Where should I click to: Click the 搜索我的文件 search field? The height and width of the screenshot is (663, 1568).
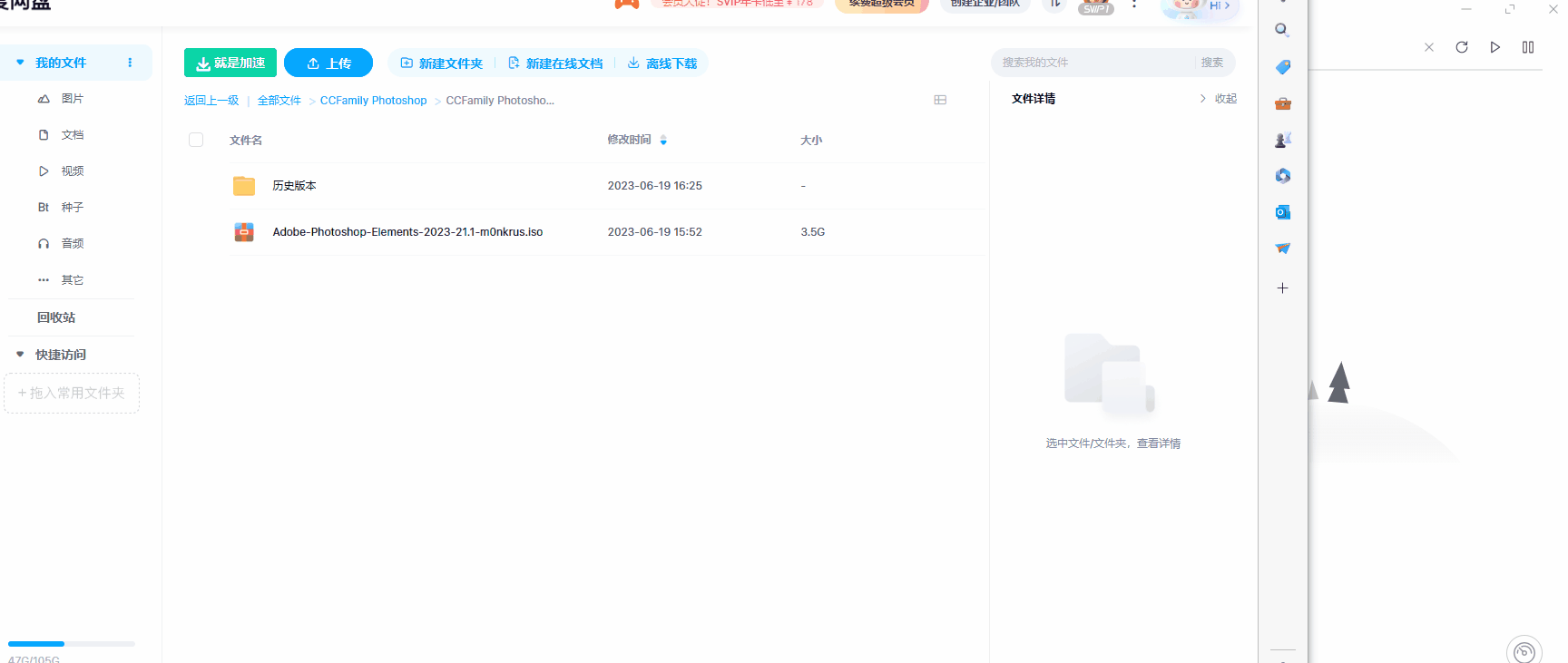coord(1093,63)
